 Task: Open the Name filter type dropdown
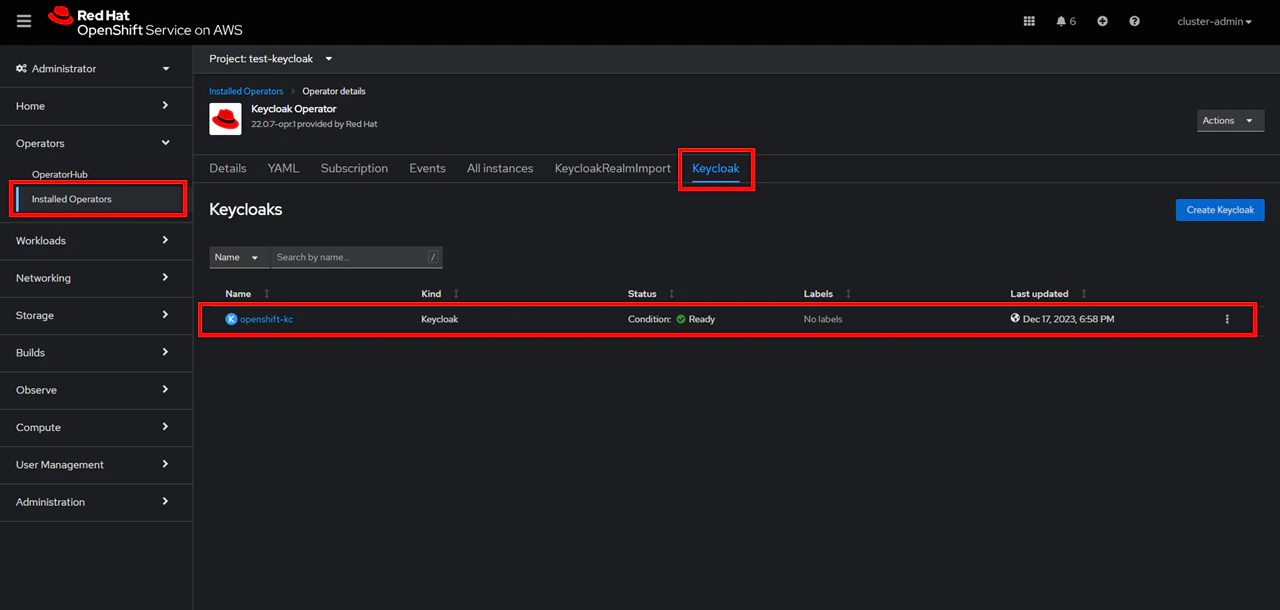pos(238,257)
